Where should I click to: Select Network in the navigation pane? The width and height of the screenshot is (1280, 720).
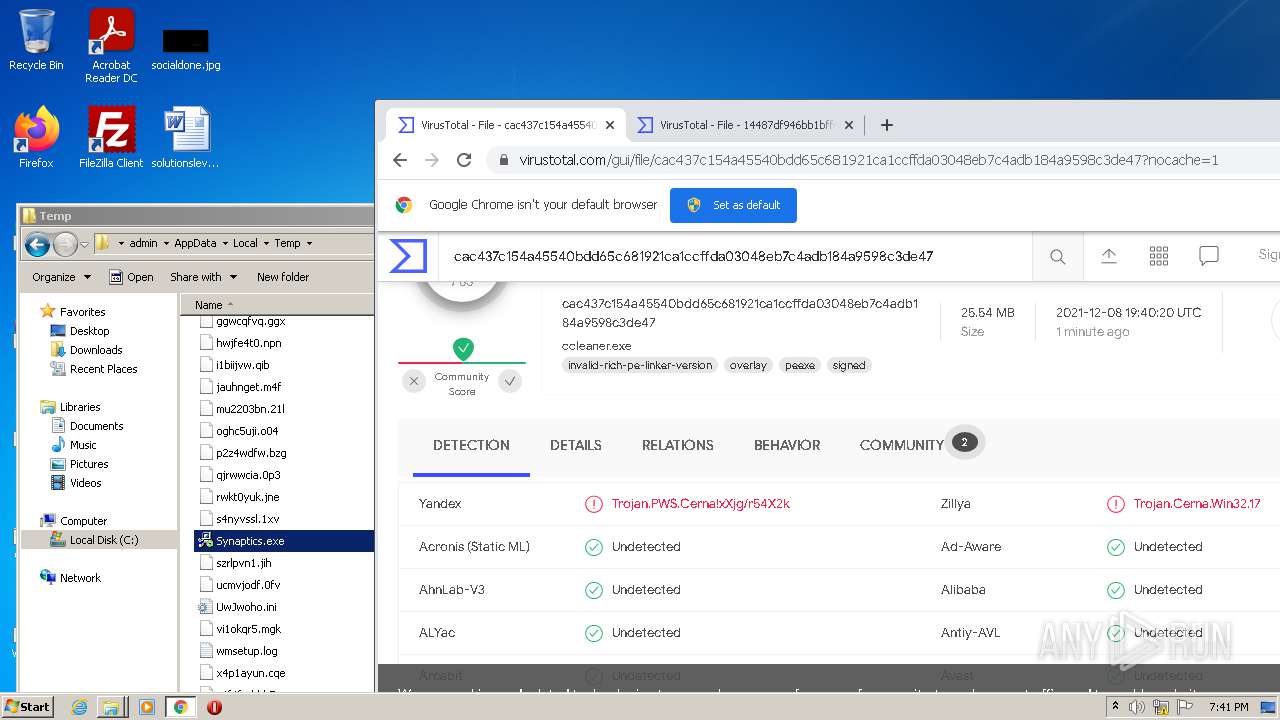point(80,578)
